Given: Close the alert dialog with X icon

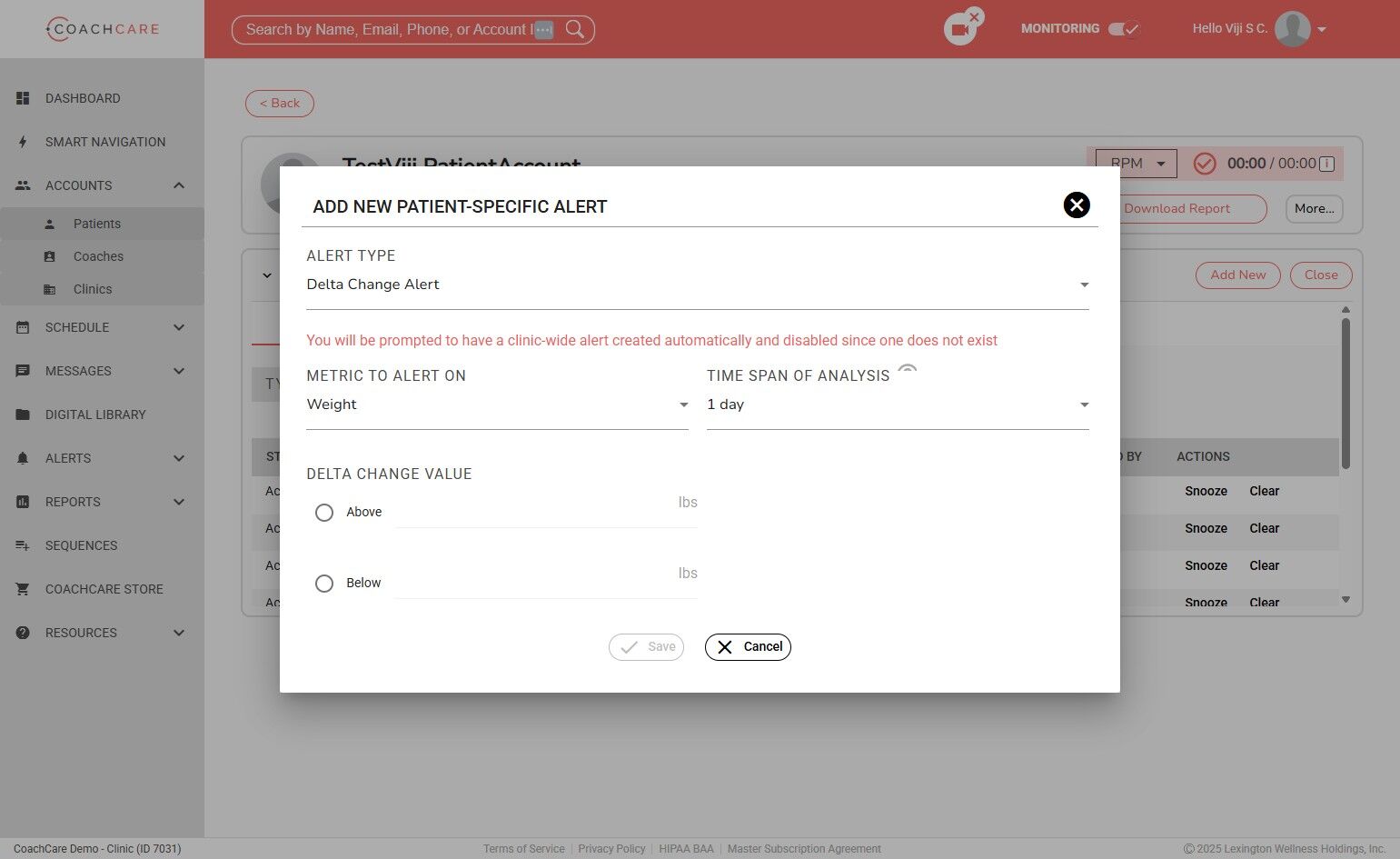Looking at the screenshot, I should 1077,205.
